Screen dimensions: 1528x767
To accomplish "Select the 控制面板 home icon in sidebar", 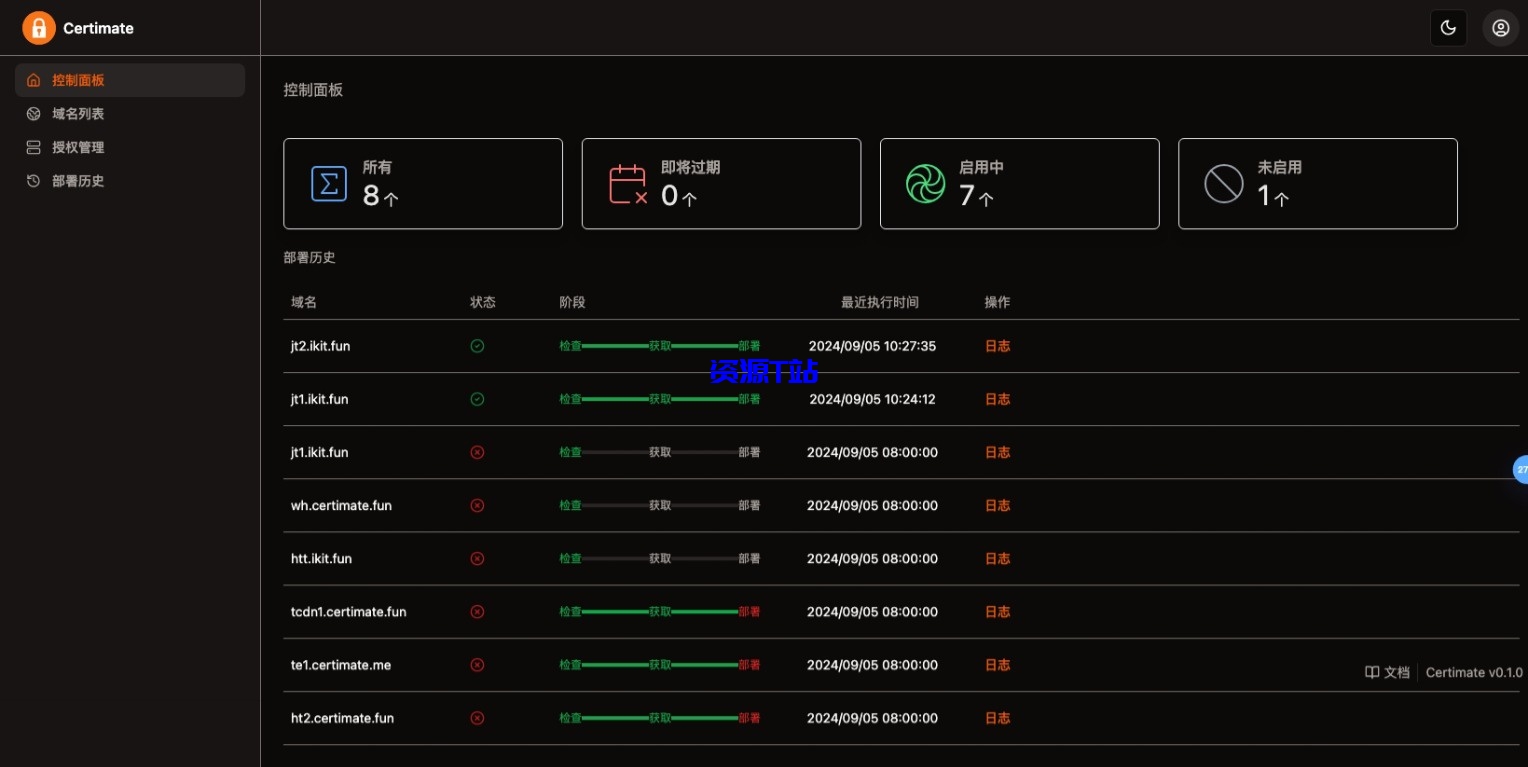I will [x=33, y=79].
